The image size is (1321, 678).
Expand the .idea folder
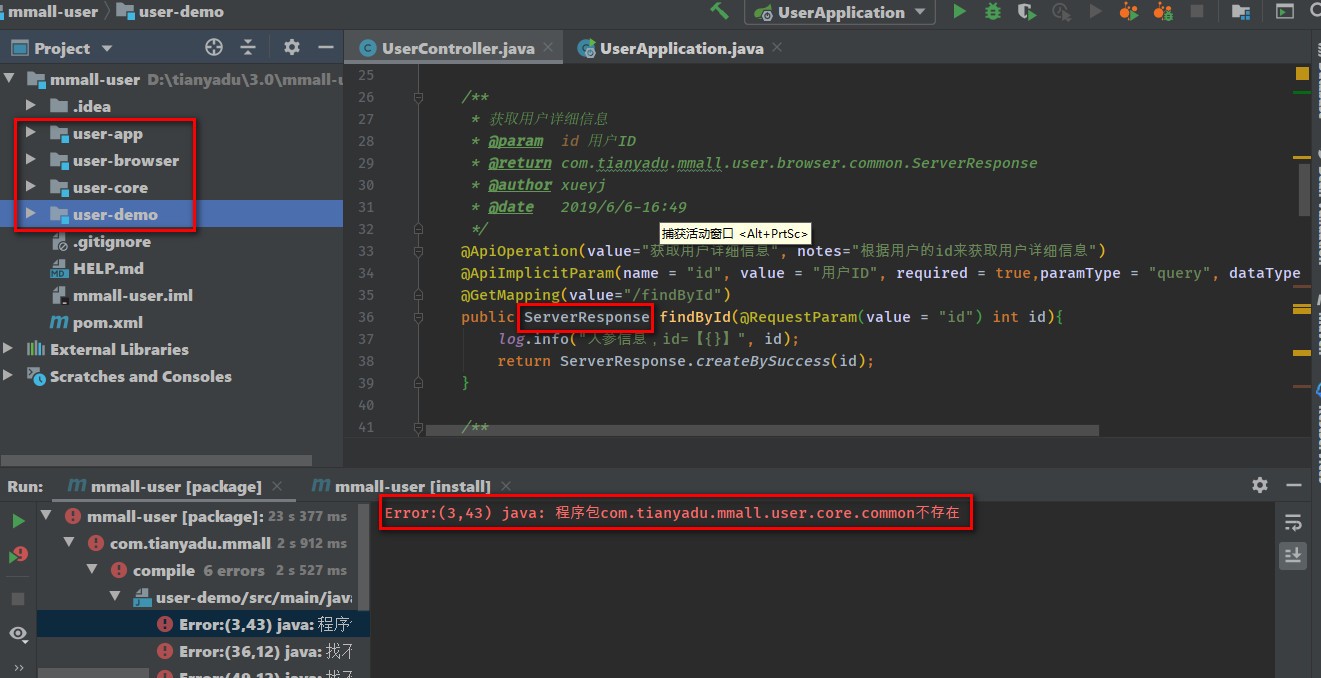tap(31, 106)
